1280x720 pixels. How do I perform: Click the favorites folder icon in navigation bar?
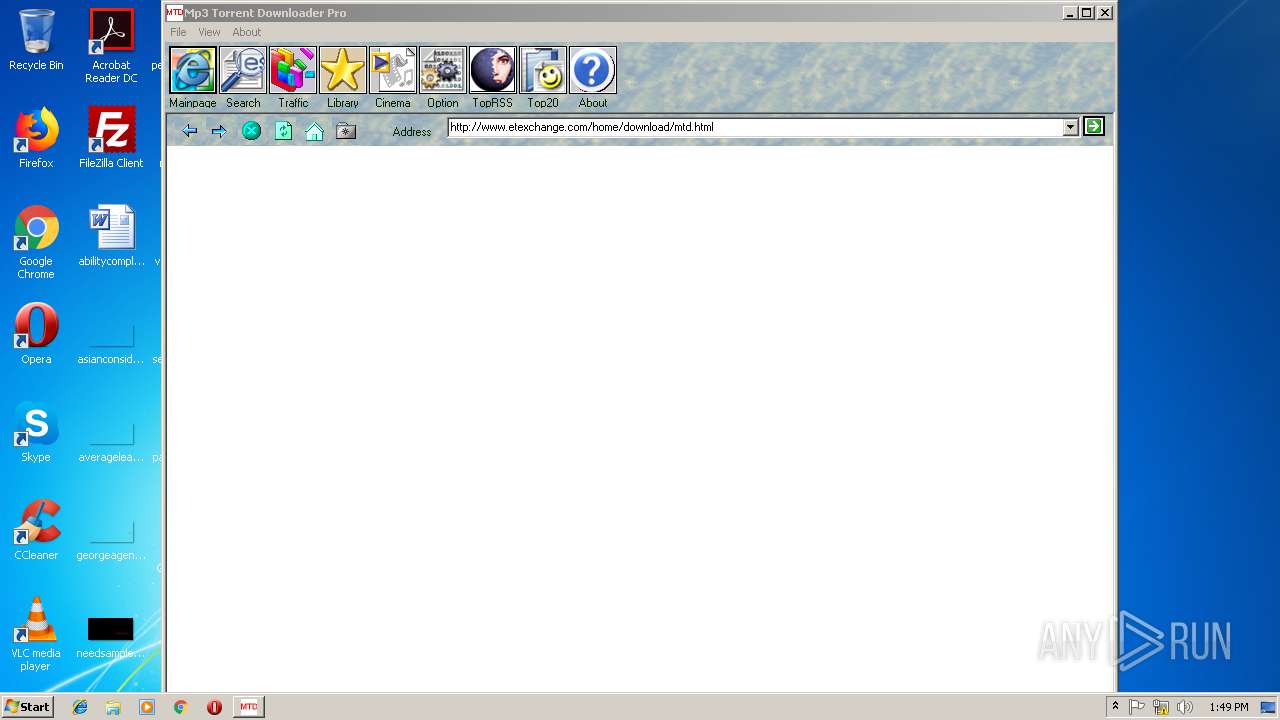pyautogui.click(x=346, y=131)
